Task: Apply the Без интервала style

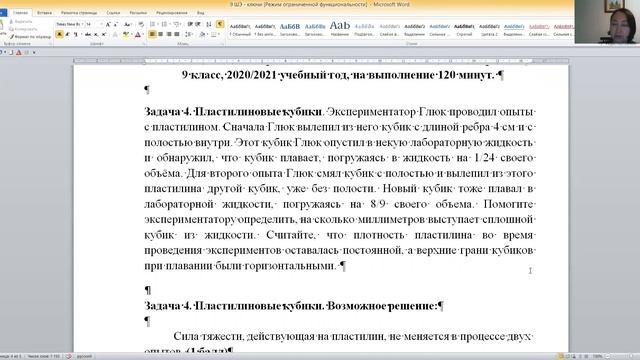Action: click(x=265, y=29)
